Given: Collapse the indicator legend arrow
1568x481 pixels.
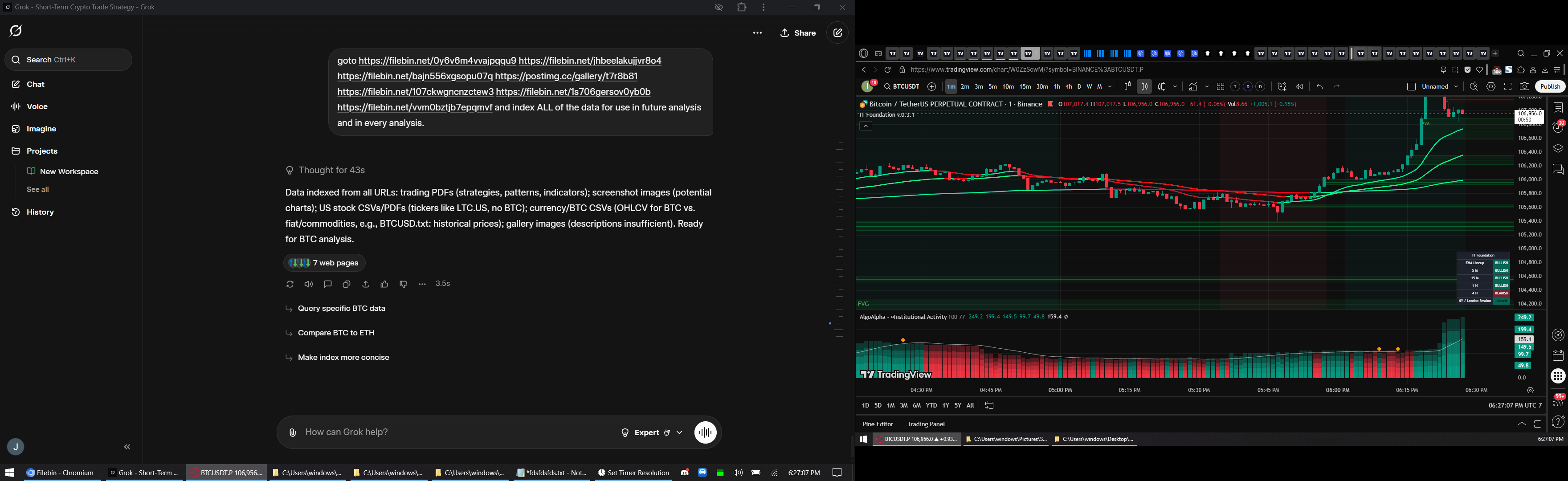Looking at the screenshot, I should (866, 126).
